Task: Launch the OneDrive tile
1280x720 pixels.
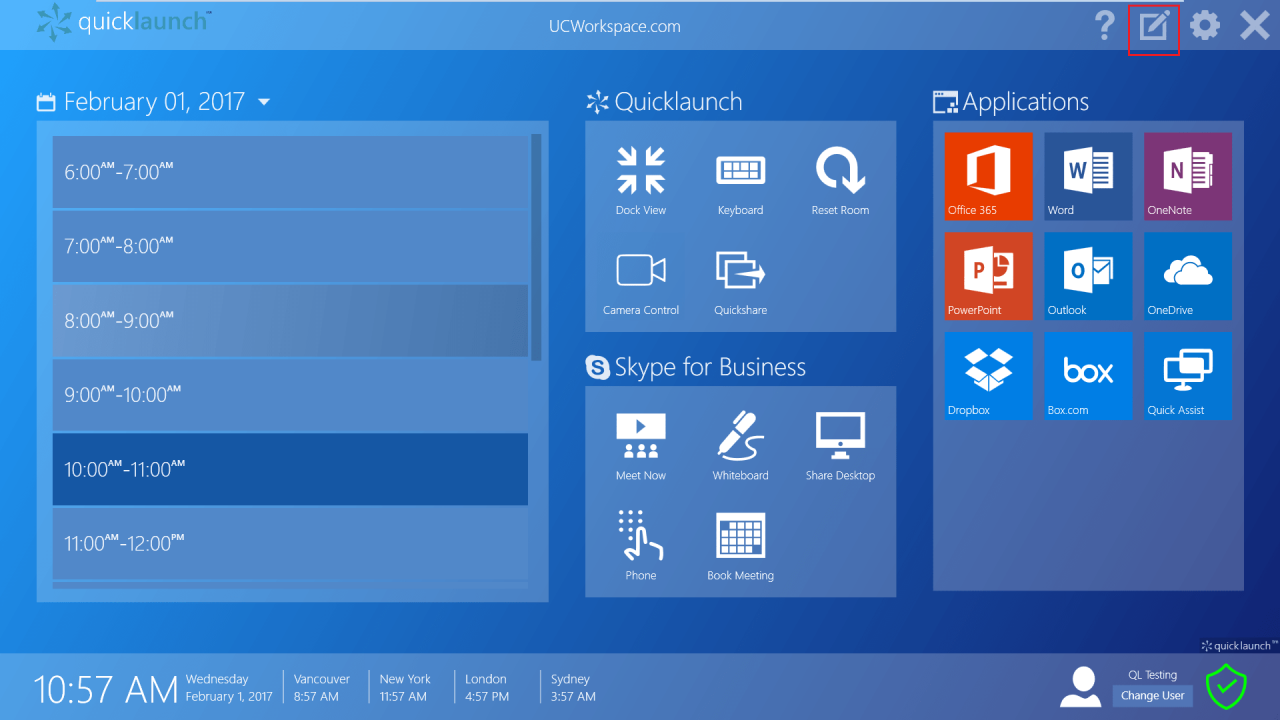Action: tap(1188, 276)
